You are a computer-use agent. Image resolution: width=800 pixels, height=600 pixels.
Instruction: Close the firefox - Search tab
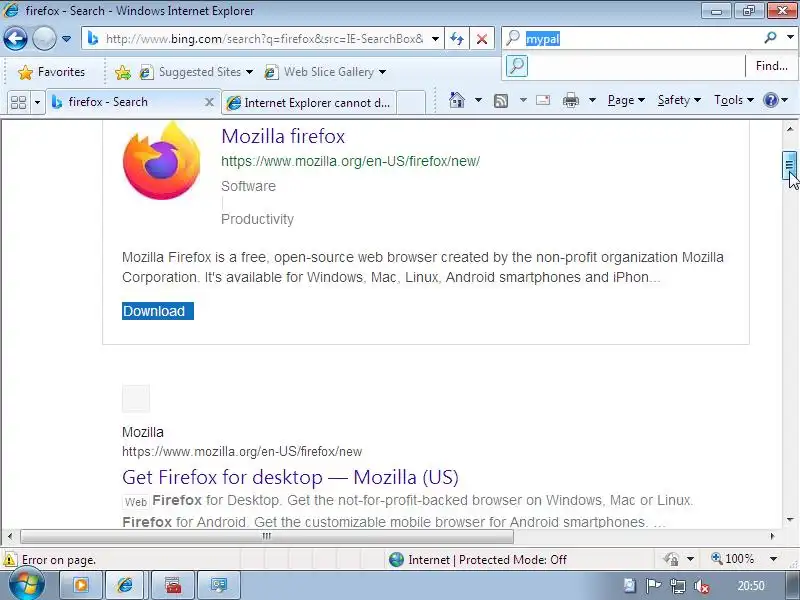[x=209, y=102]
